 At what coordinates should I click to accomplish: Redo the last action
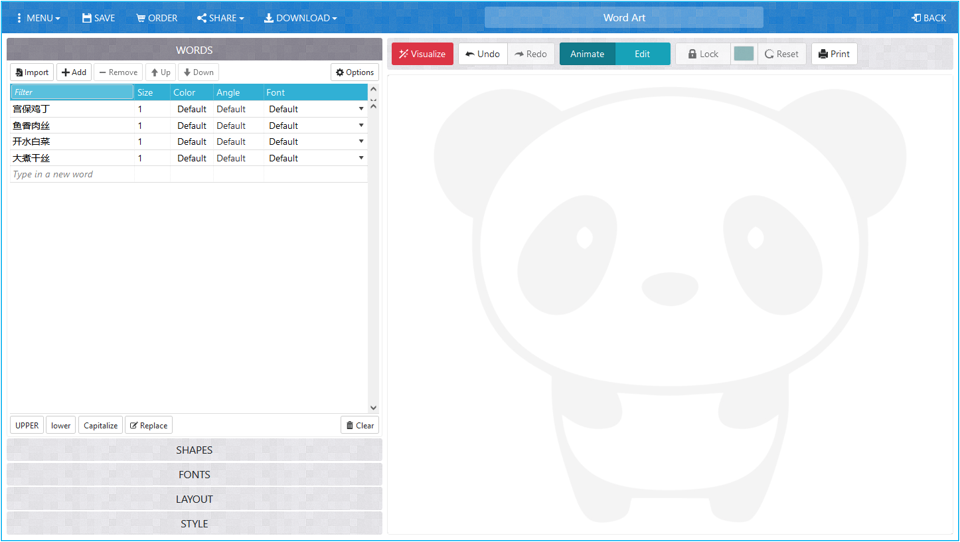[531, 54]
